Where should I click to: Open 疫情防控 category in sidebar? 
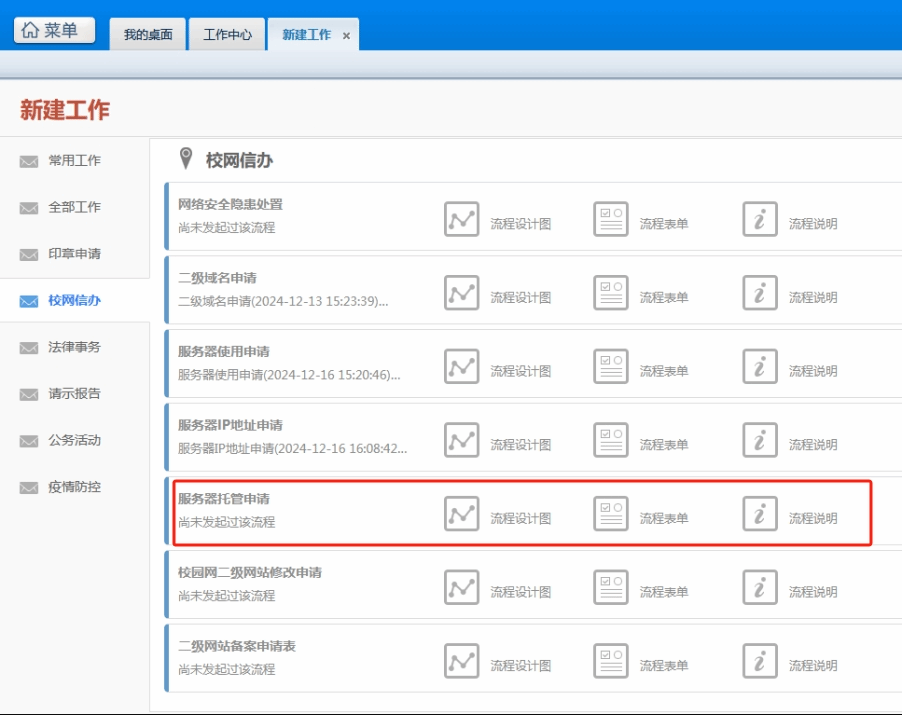[x=75, y=487]
